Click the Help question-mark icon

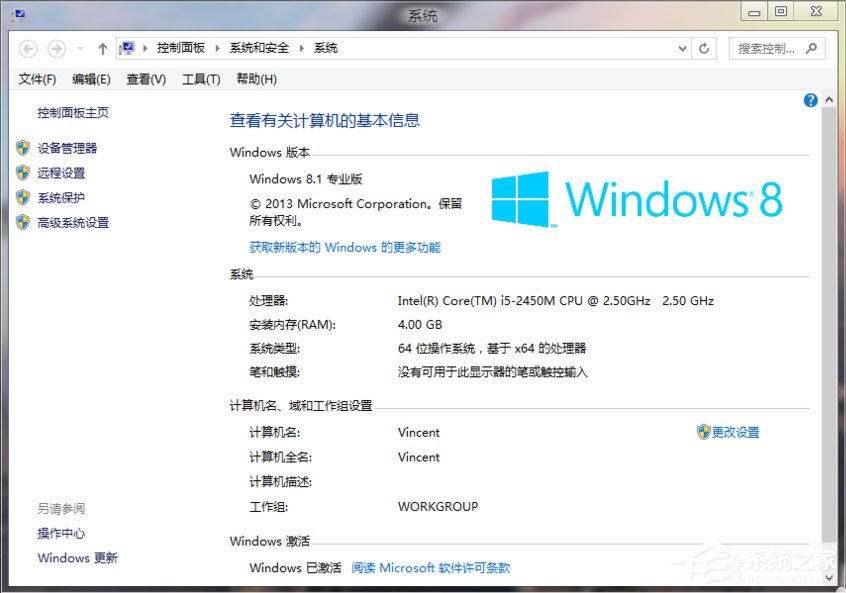pyautogui.click(x=810, y=100)
